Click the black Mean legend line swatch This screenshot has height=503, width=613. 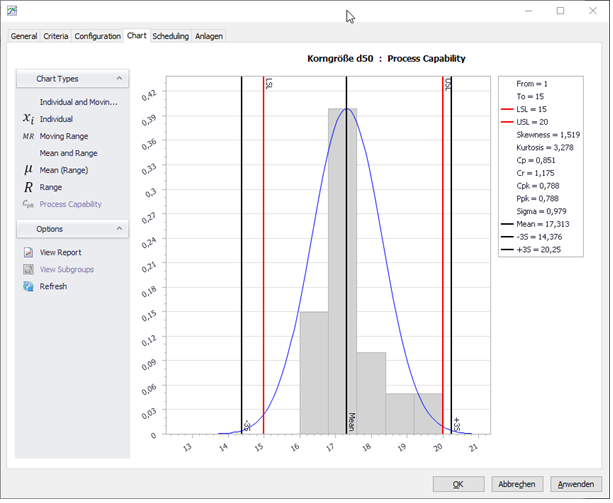point(507,224)
